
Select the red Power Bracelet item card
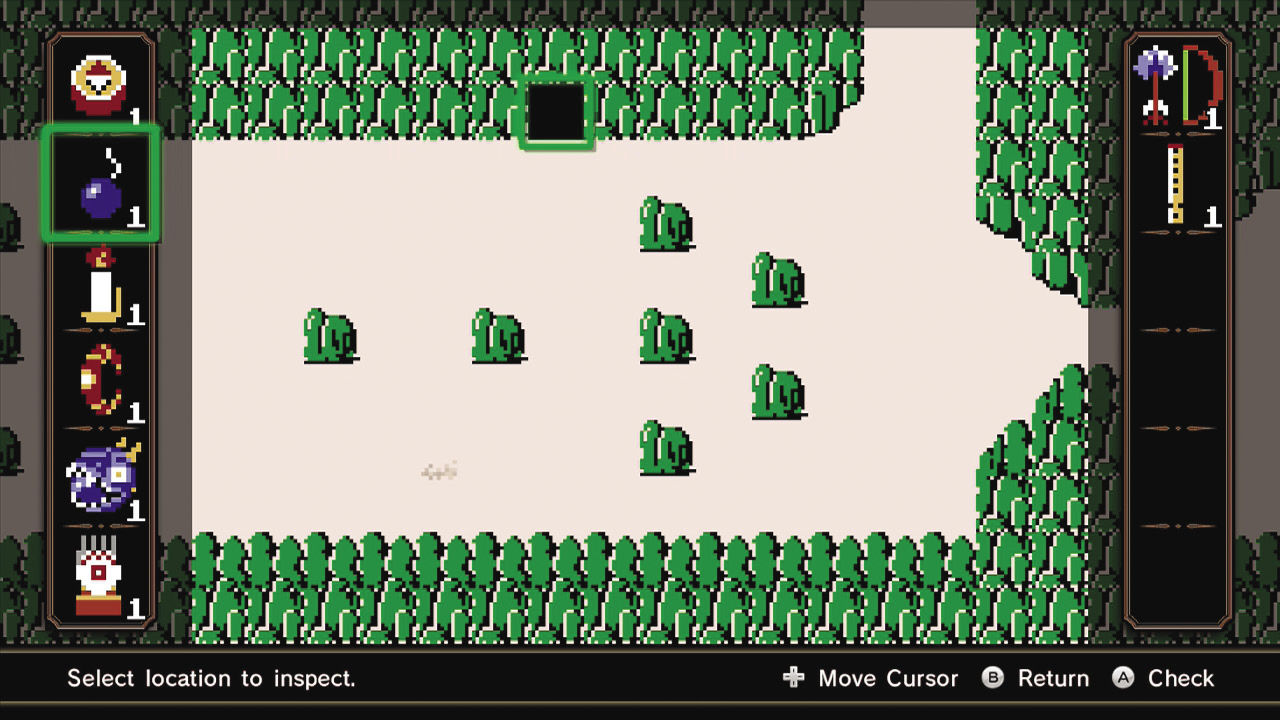(x=100, y=380)
